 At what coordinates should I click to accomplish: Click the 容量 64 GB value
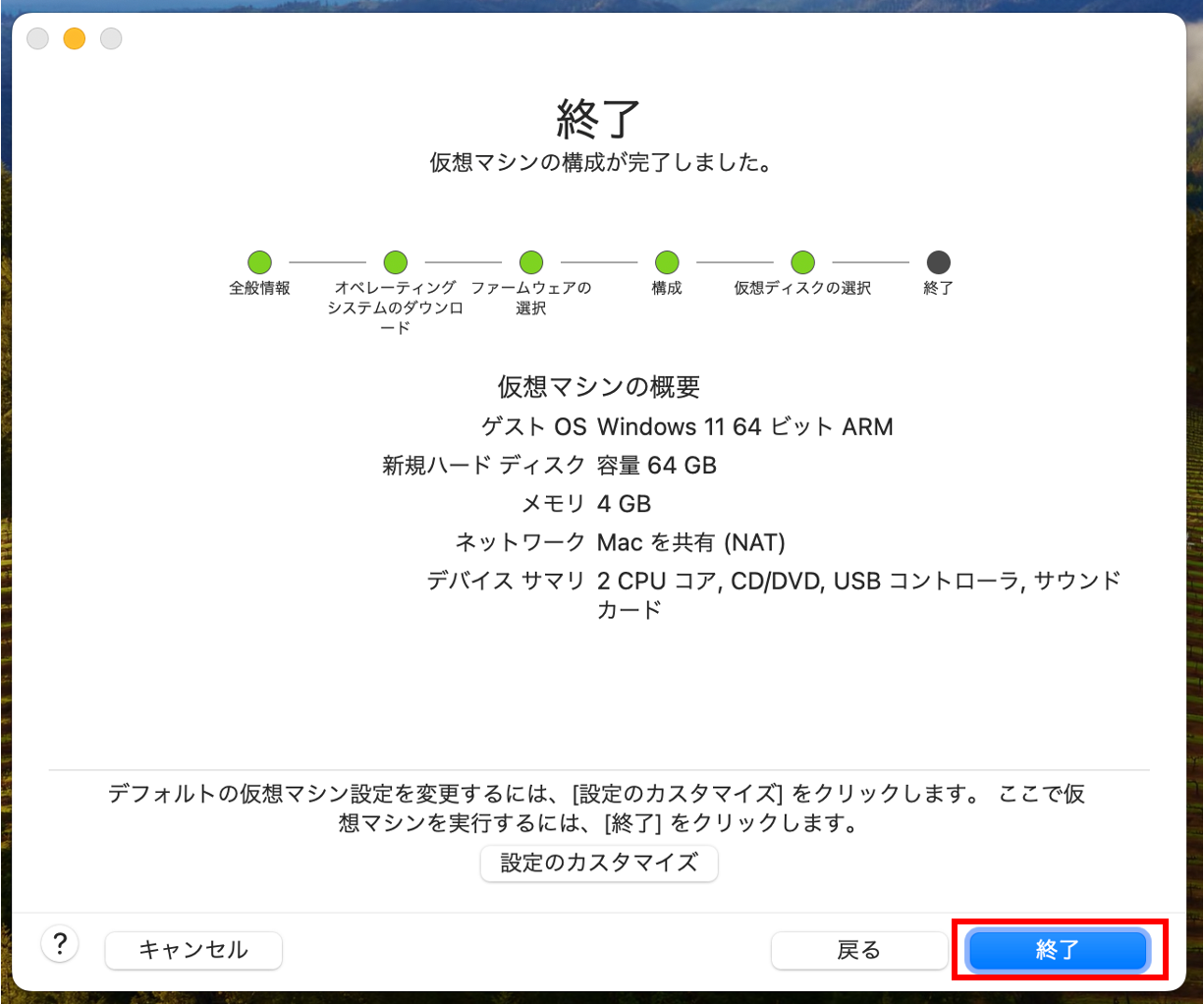657,466
